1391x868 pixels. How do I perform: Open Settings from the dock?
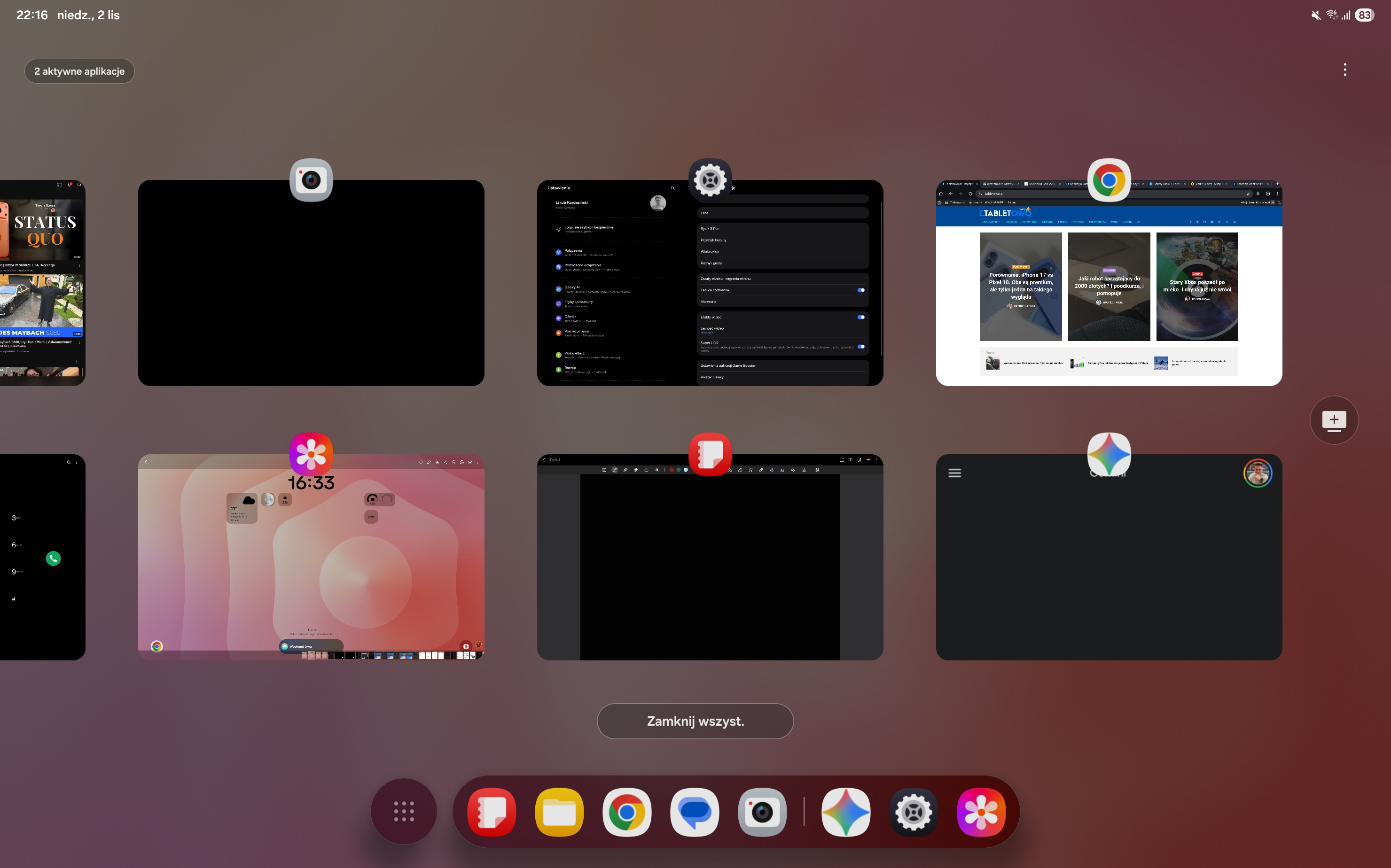(x=913, y=812)
